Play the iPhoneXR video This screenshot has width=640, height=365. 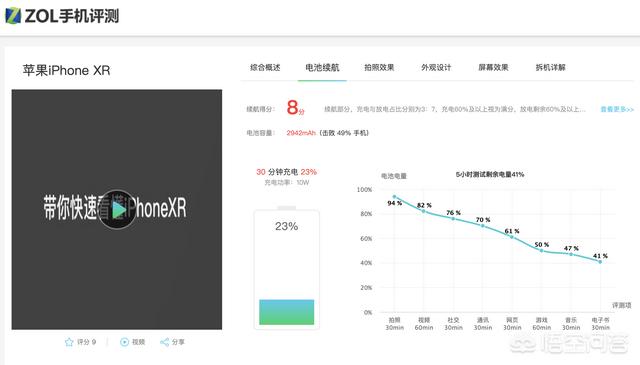118,209
